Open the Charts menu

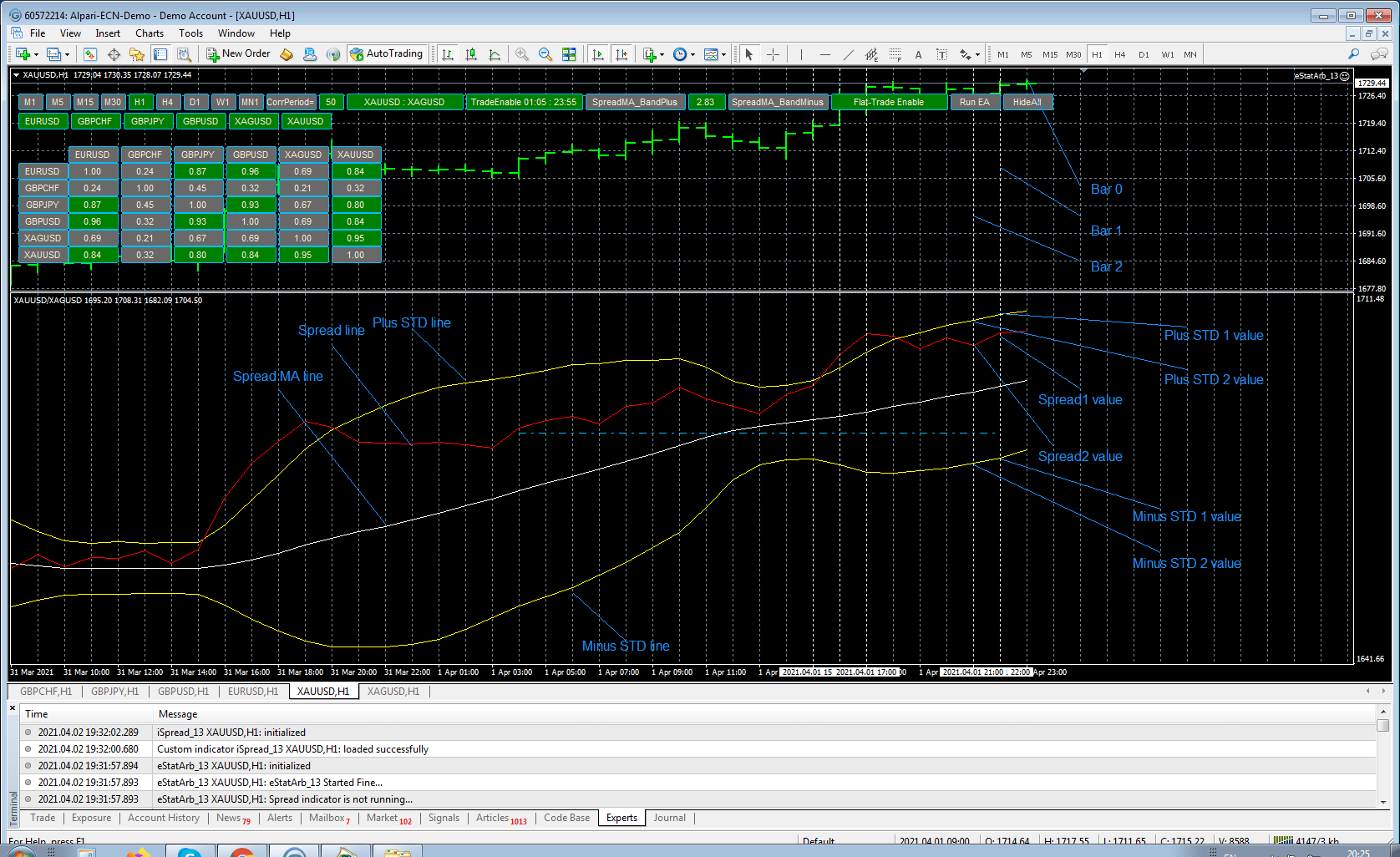149,33
